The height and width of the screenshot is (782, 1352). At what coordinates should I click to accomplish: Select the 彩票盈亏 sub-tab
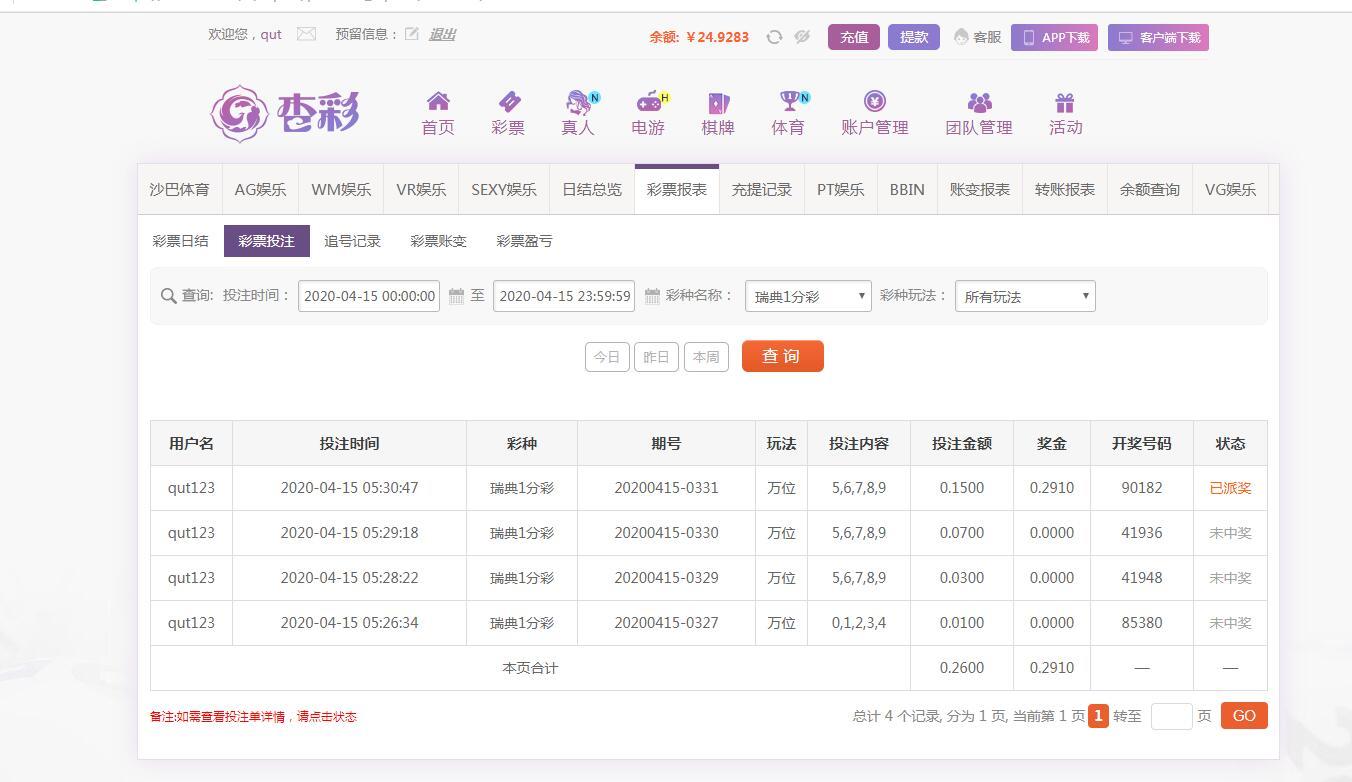pos(524,241)
